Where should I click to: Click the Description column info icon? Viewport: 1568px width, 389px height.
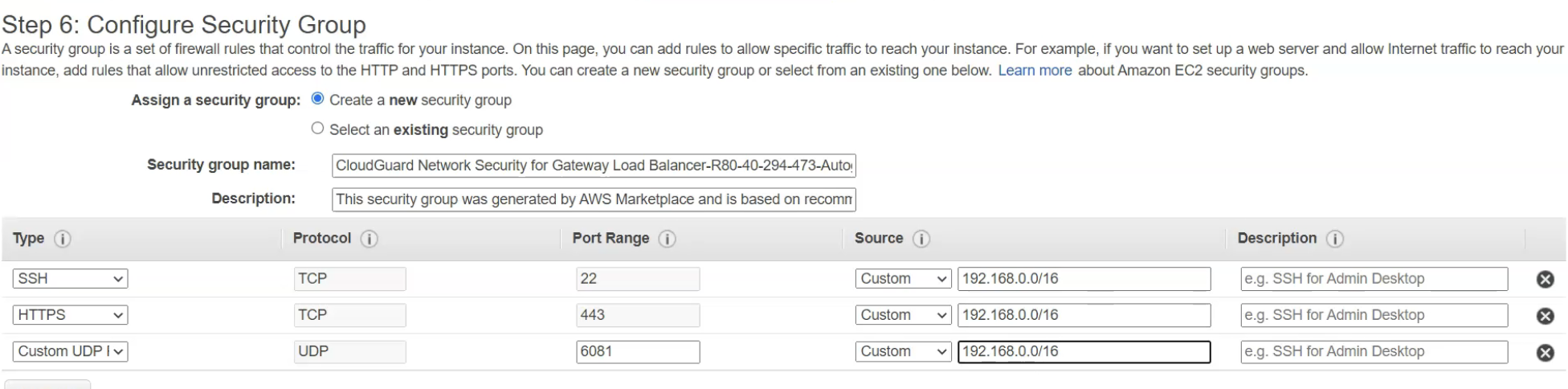point(1335,240)
